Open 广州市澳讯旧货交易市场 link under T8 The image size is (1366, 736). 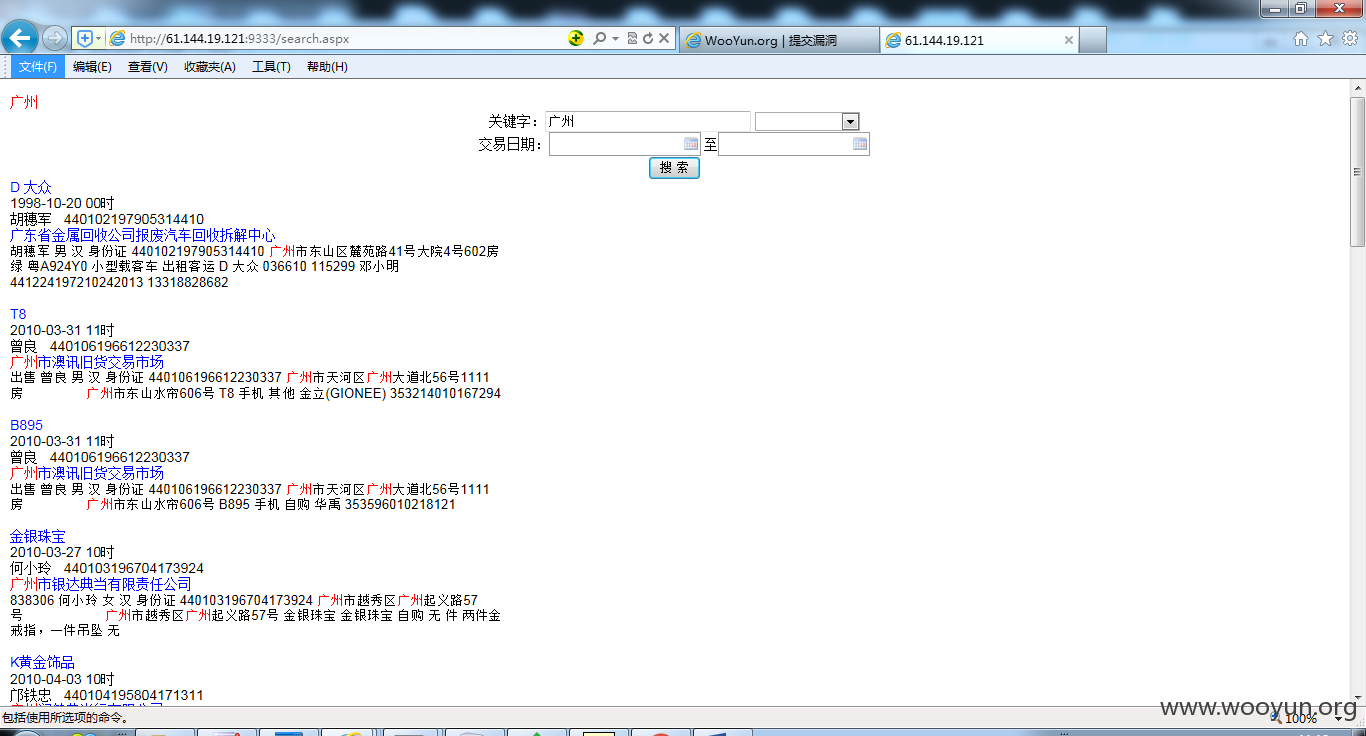[x=87, y=362]
